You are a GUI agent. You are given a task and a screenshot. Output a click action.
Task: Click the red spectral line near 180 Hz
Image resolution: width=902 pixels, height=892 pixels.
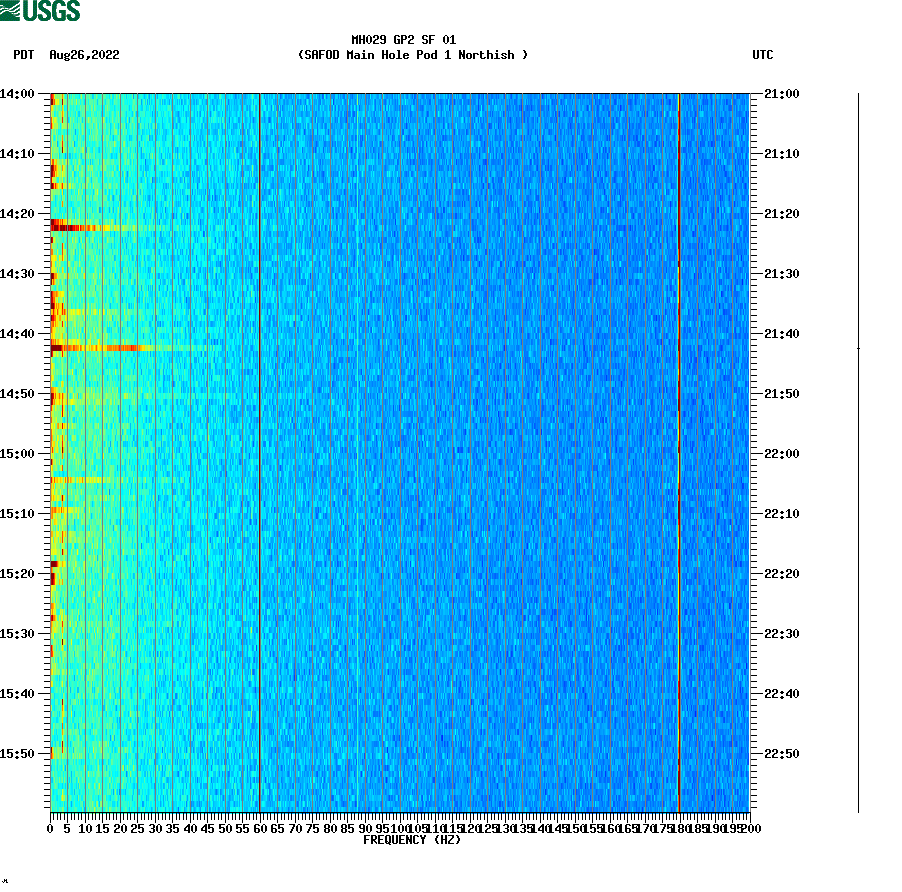click(678, 450)
